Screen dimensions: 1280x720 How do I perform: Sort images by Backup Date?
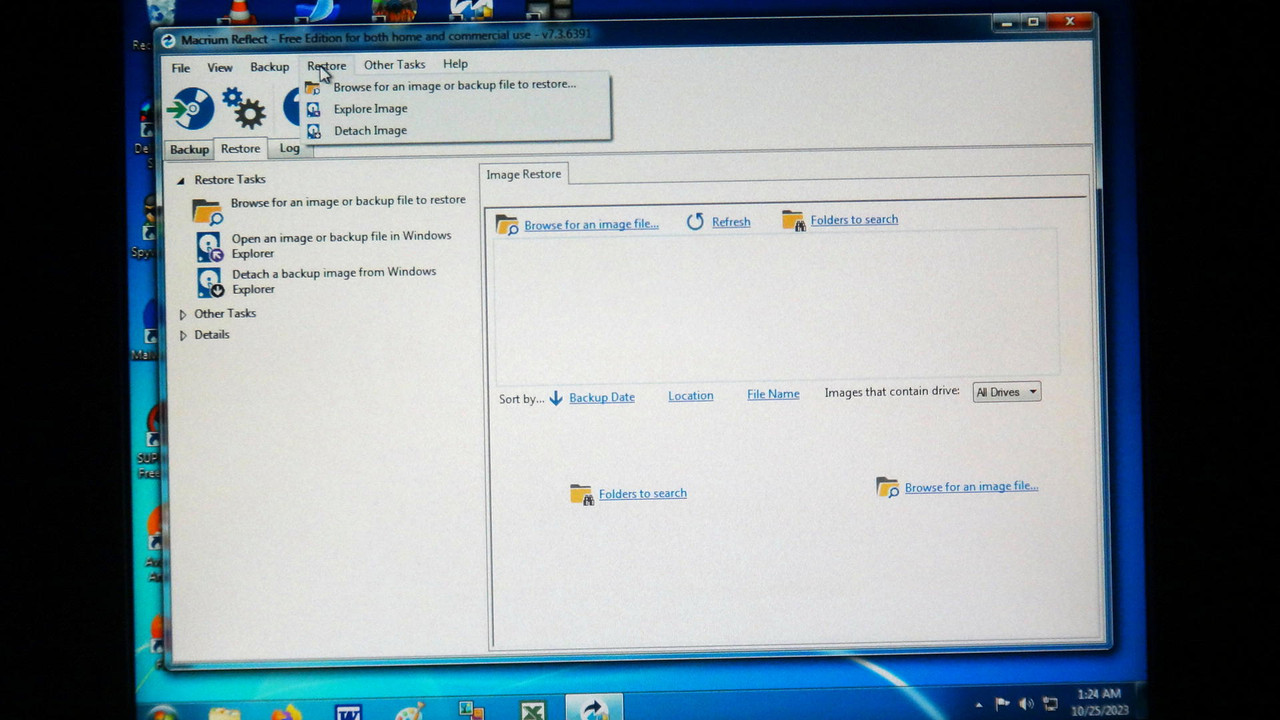601,398
